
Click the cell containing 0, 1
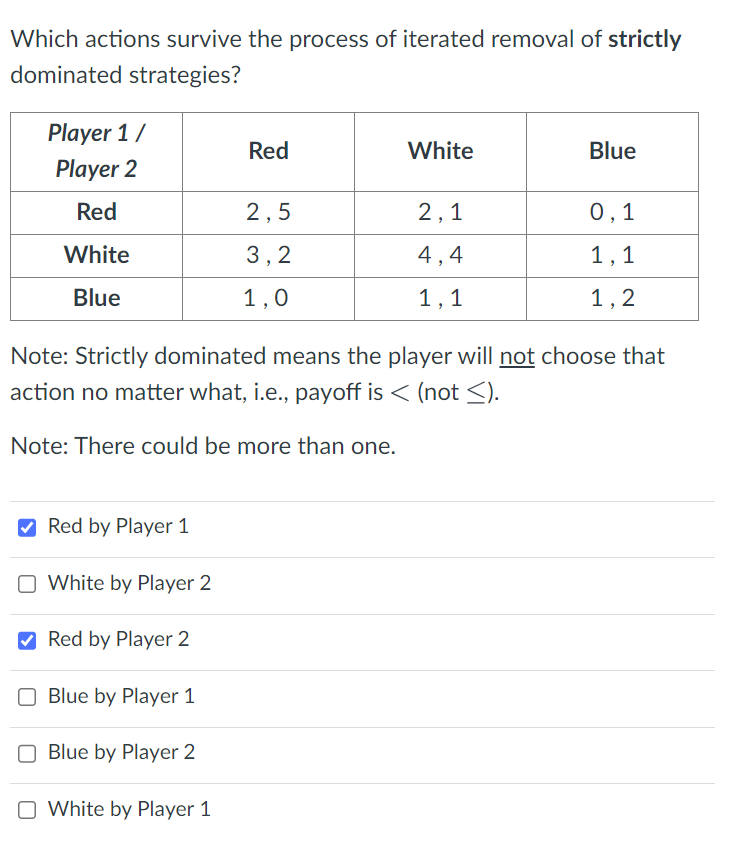pyautogui.click(x=612, y=212)
